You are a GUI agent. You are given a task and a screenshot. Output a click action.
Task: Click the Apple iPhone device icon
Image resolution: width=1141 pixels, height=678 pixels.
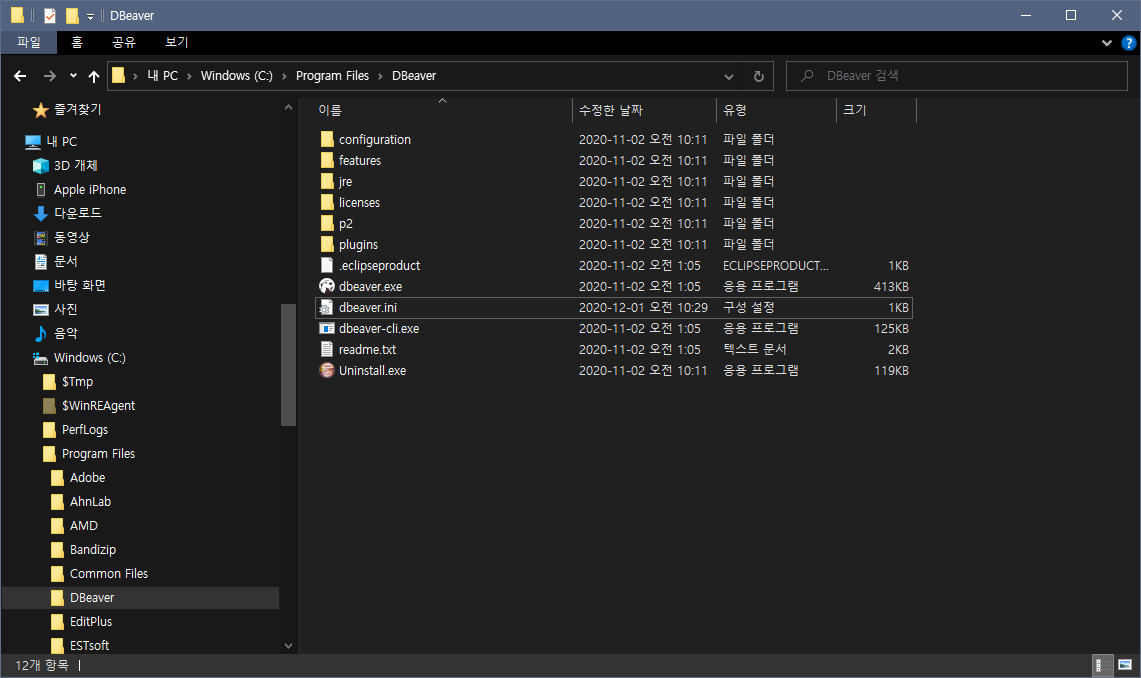[x=41, y=190]
